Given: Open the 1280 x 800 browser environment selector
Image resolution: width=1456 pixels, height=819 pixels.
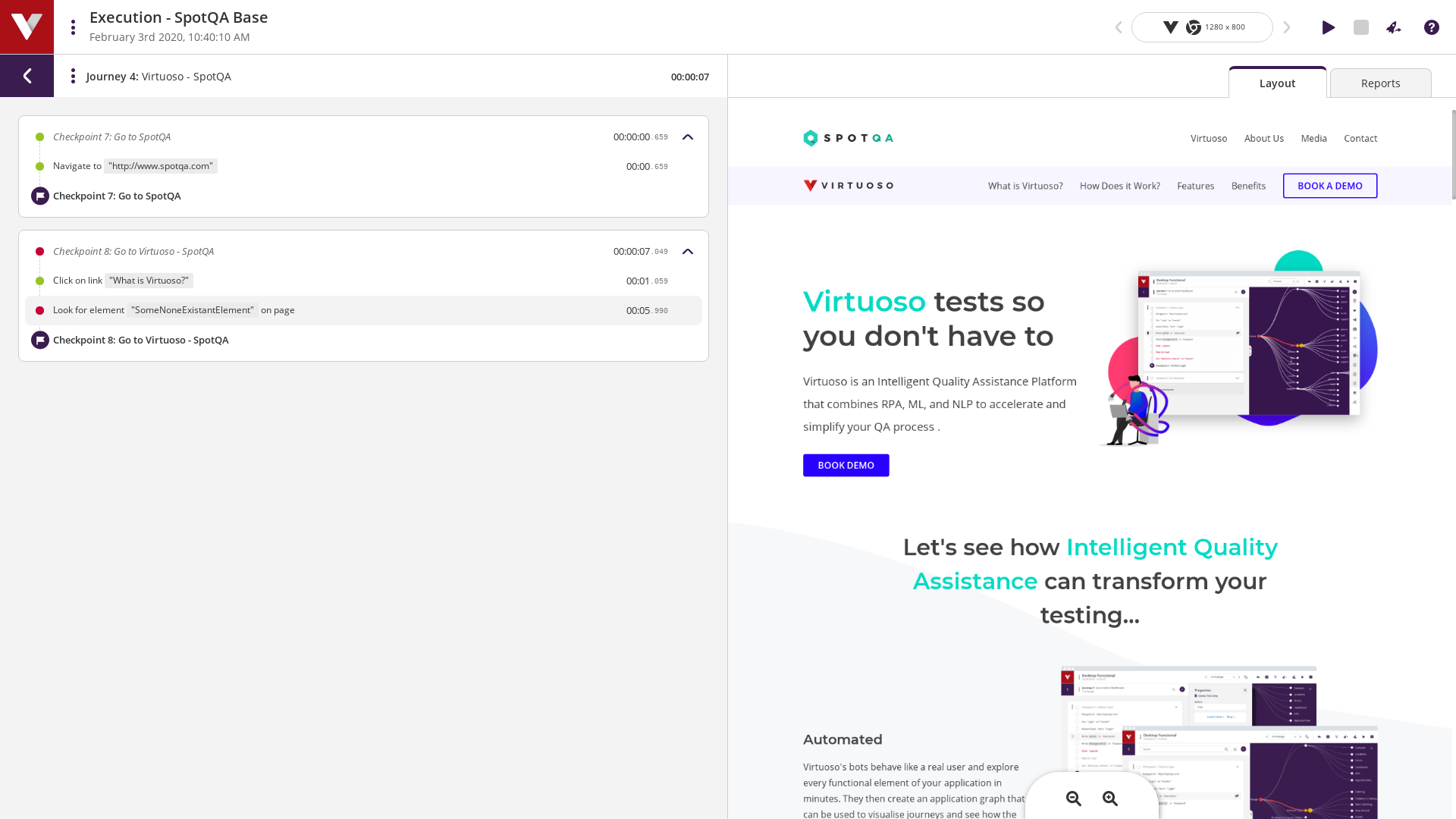Looking at the screenshot, I should point(1202,27).
